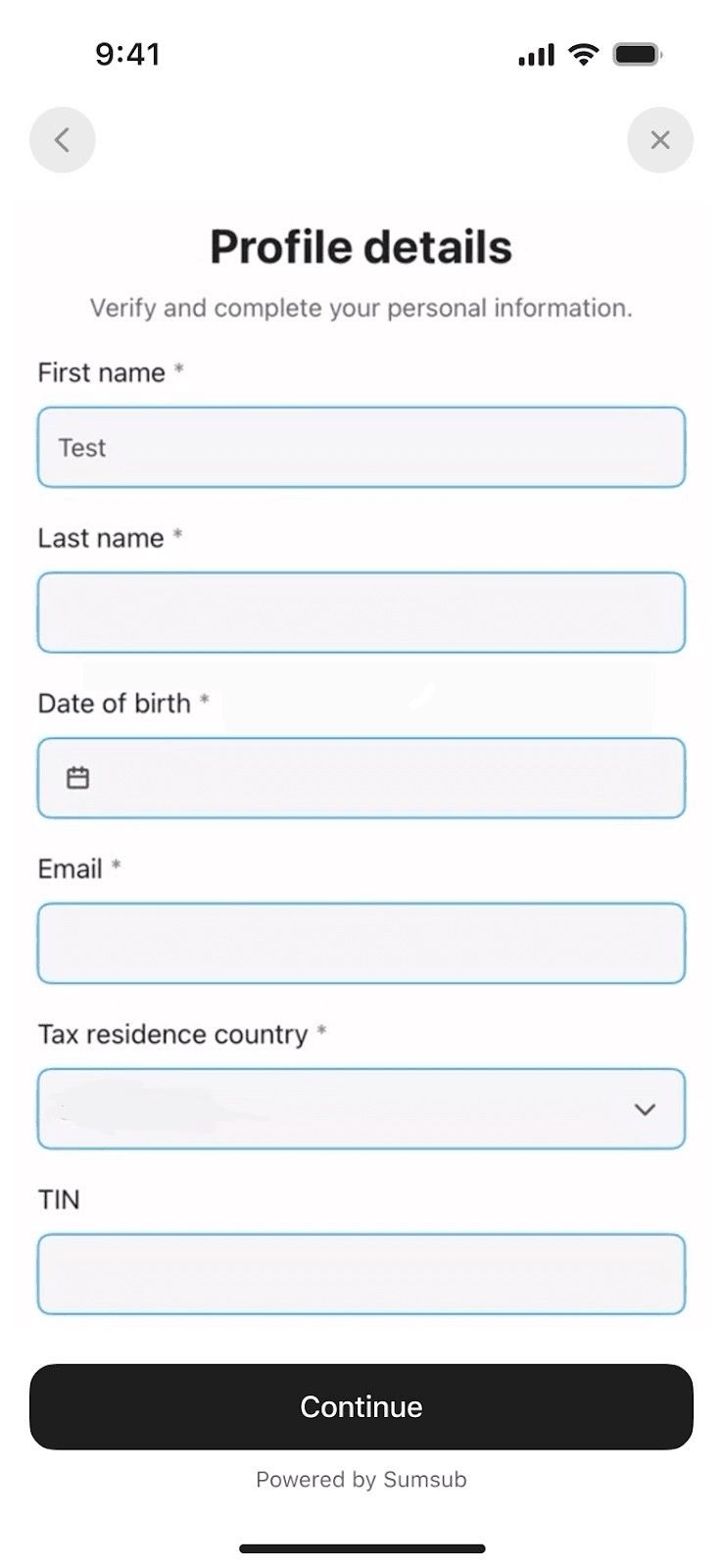Close the Profile details screen
The image size is (723, 1568).
[x=660, y=140]
